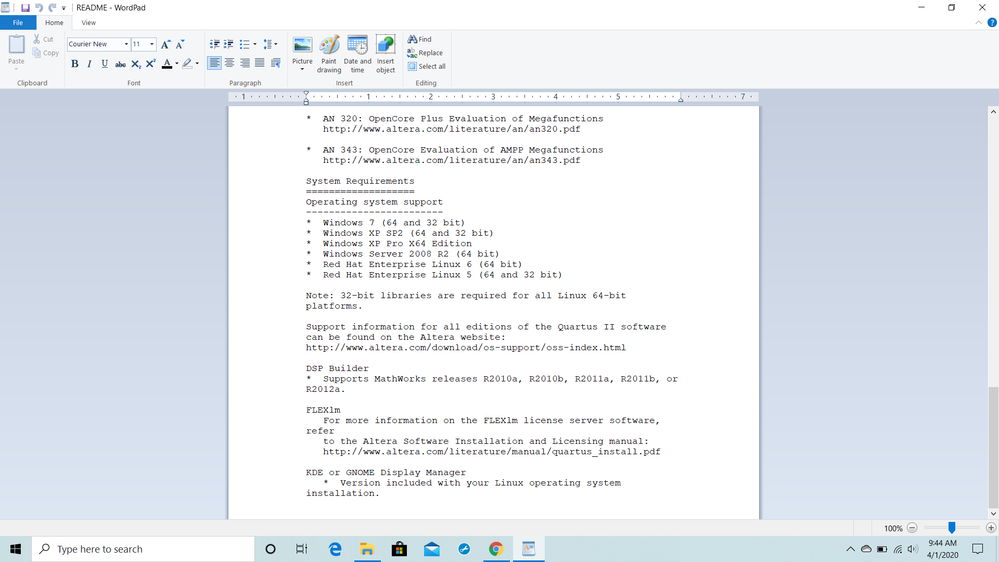The width and height of the screenshot is (999, 562).
Task: Click the Windows Start button
Action: [x=16, y=549]
